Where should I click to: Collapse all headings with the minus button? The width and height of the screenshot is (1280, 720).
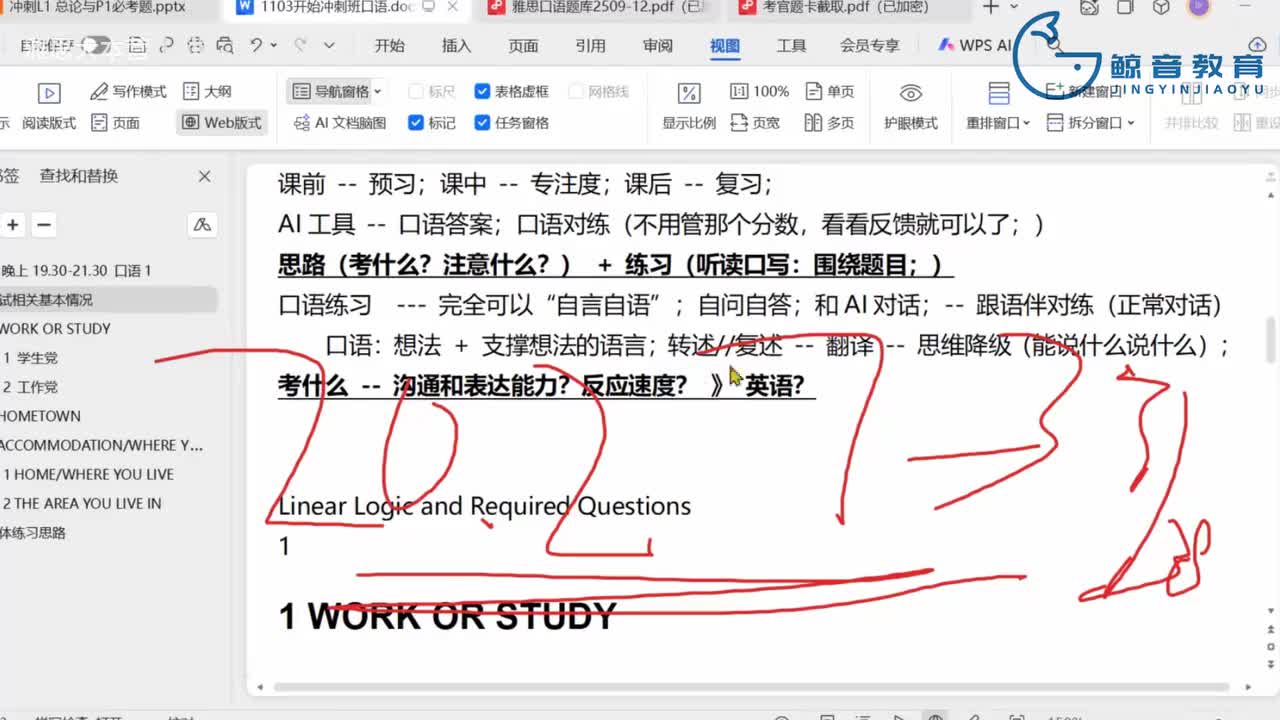coord(44,225)
